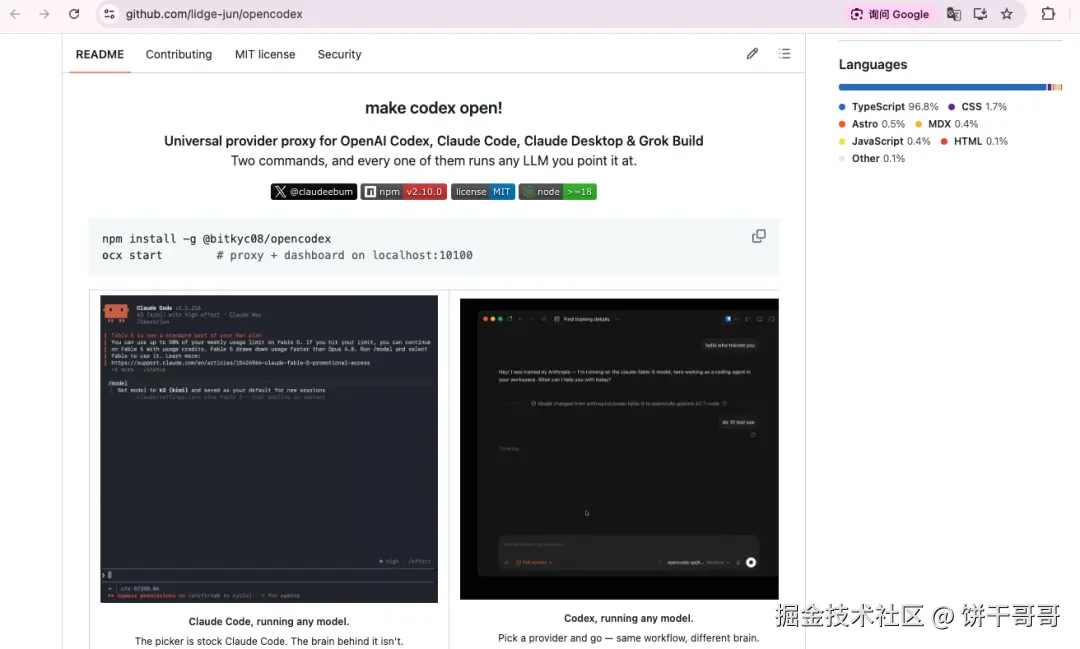The width and height of the screenshot is (1080, 649).
Task: Click the @claudeebum X badge
Action: 313,192
